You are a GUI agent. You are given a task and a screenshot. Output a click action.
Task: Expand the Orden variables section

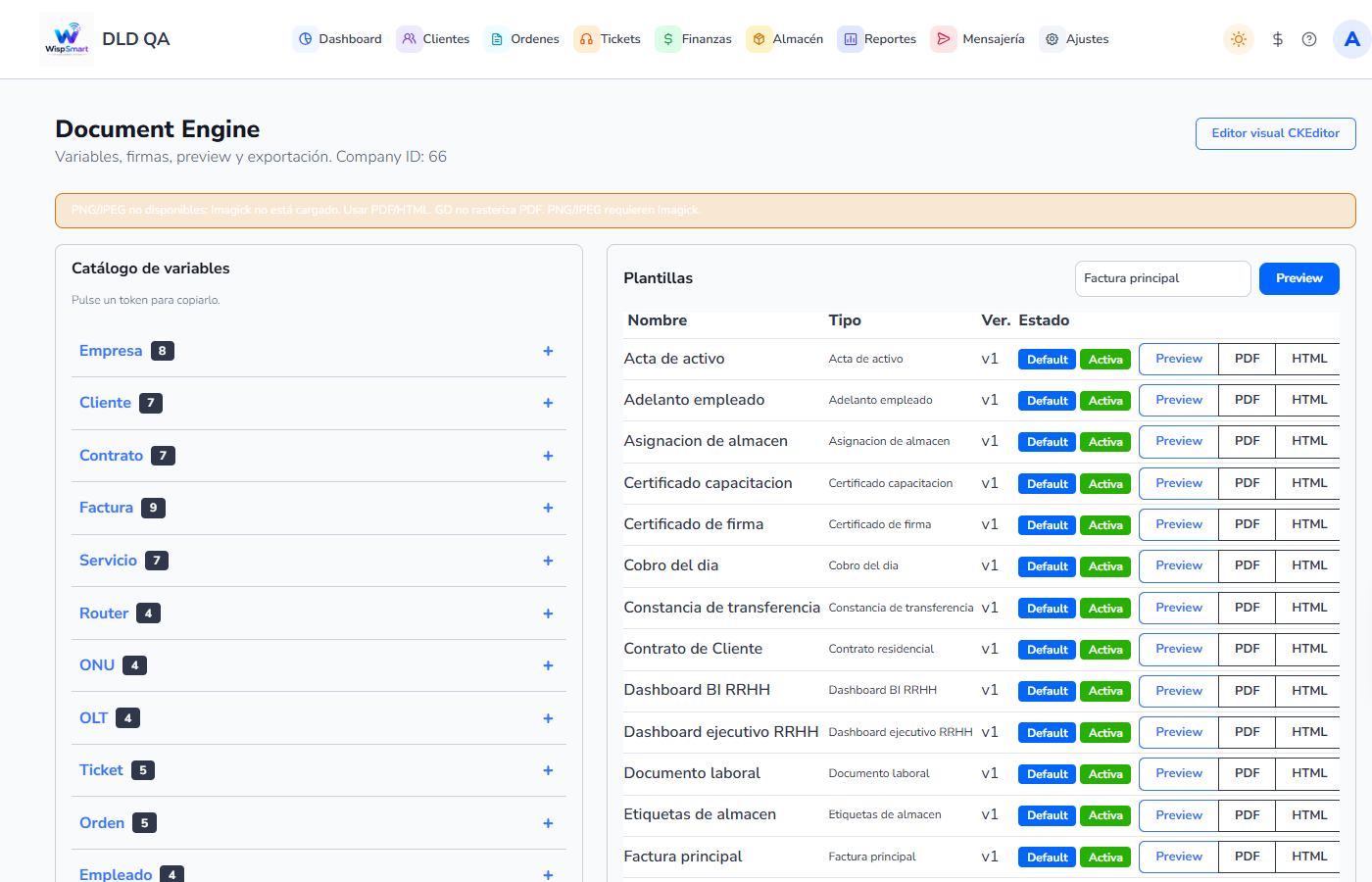tap(318, 823)
